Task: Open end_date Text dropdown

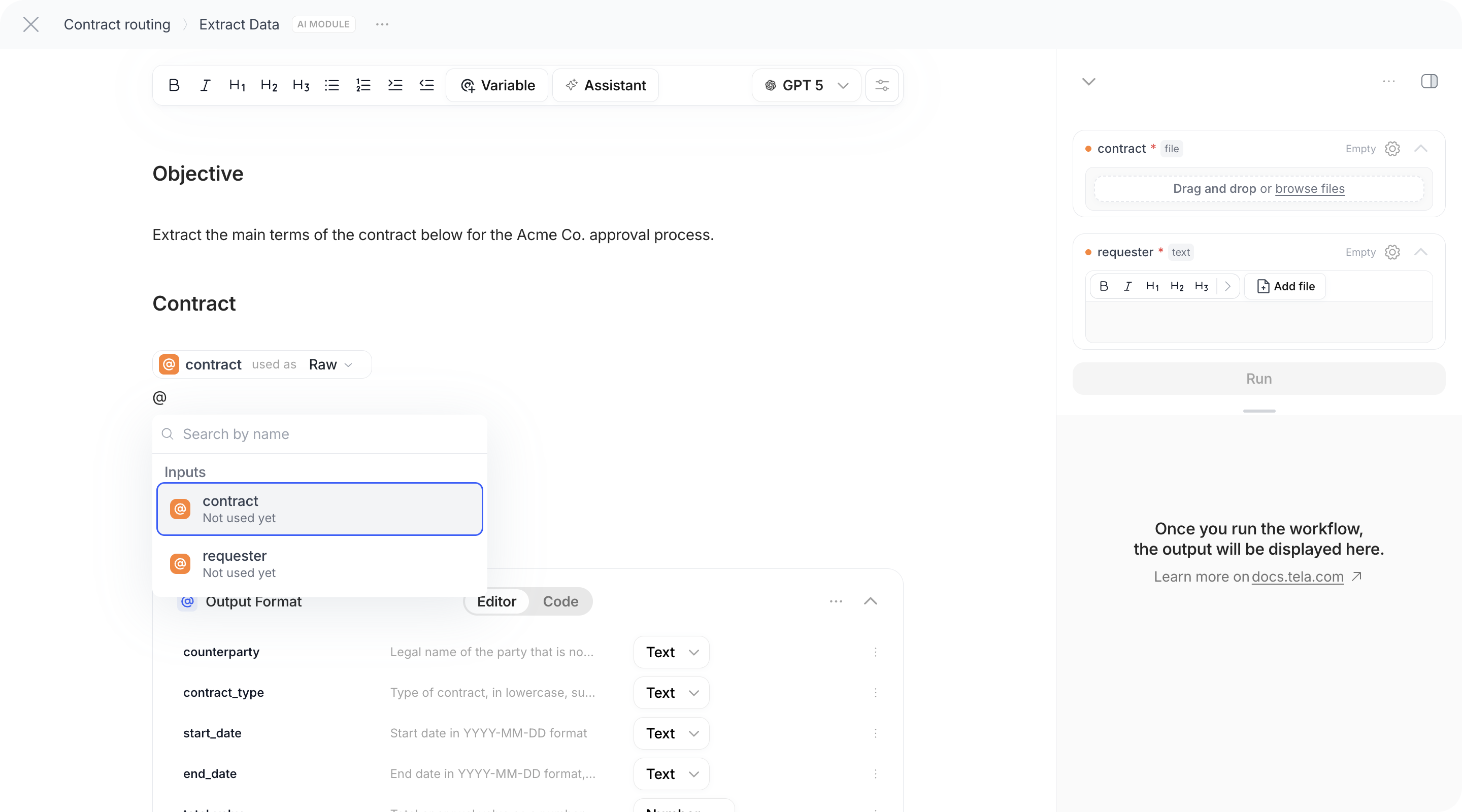Action: point(672,773)
